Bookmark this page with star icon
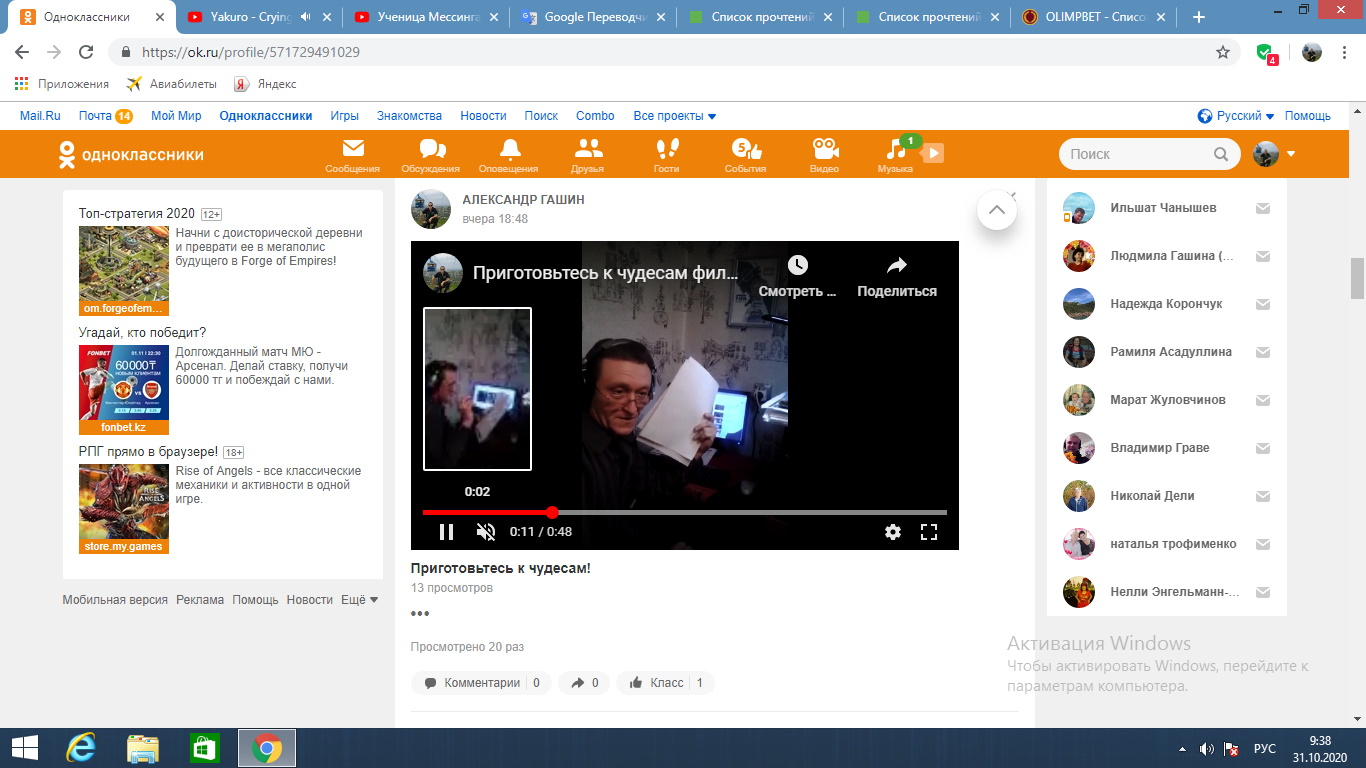 tap(1223, 52)
